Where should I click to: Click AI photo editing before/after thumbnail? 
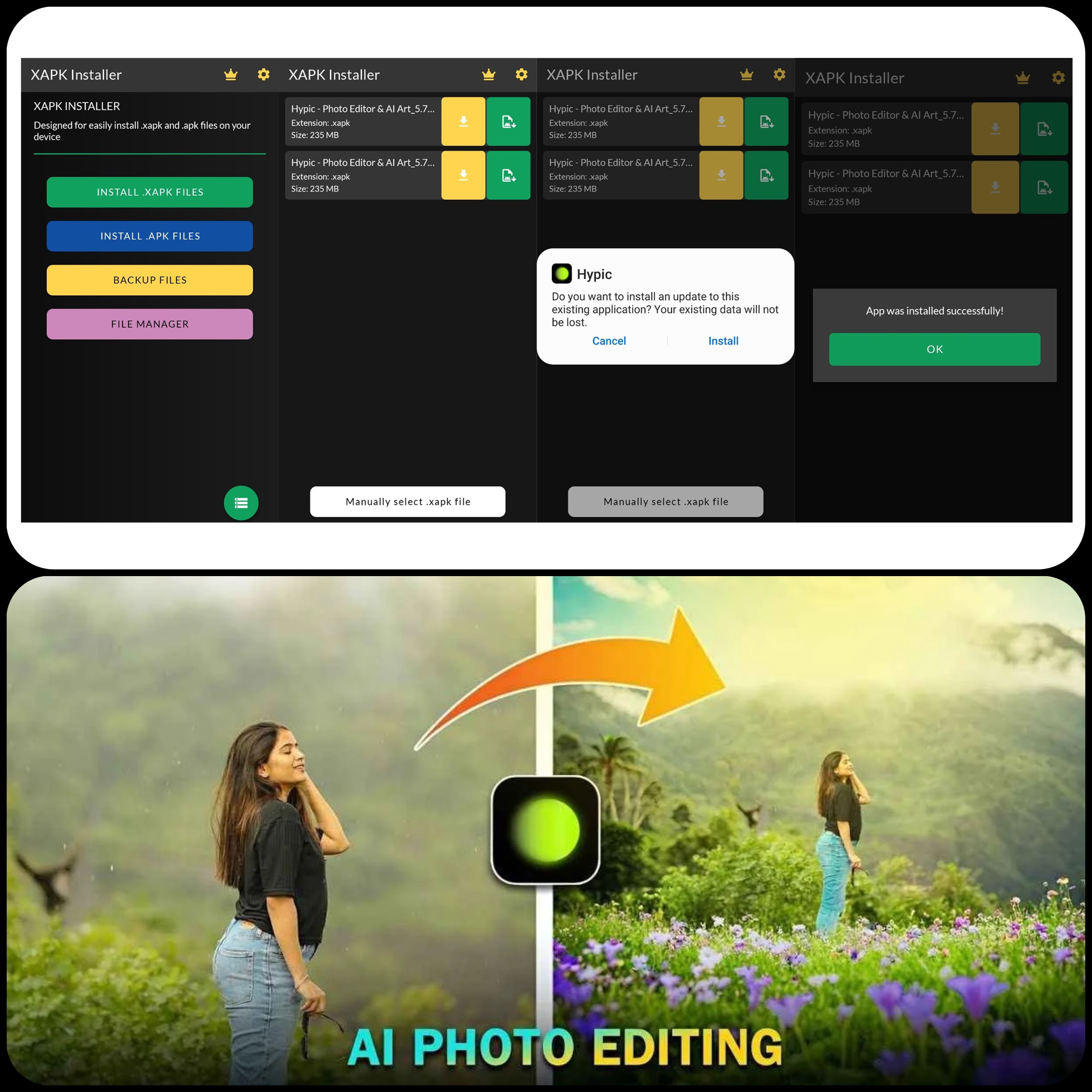point(546,830)
